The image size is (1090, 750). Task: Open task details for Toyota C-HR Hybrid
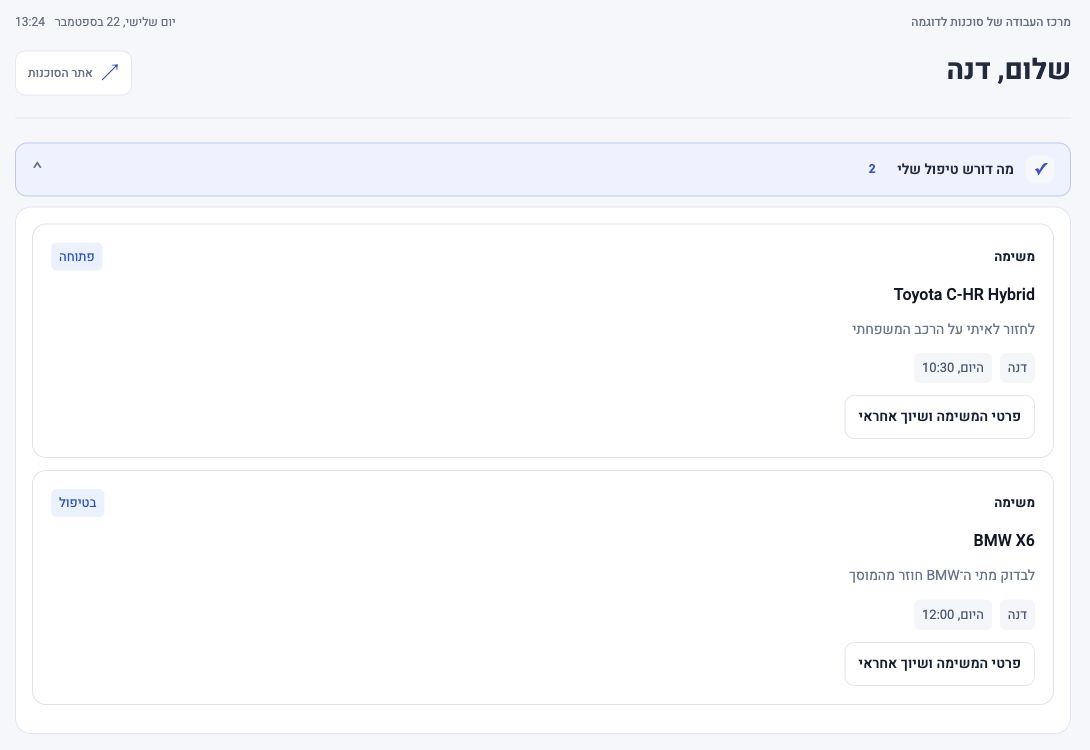click(x=939, y=417)
